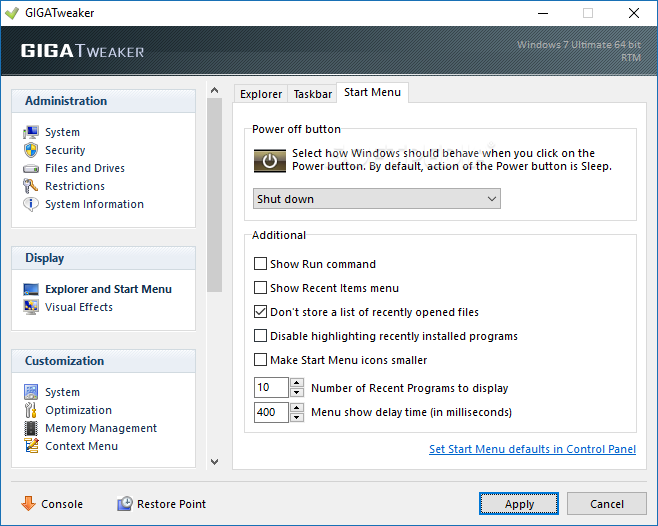Click the Memory Management chip icon
658x526 pixels.
[31, 428]
